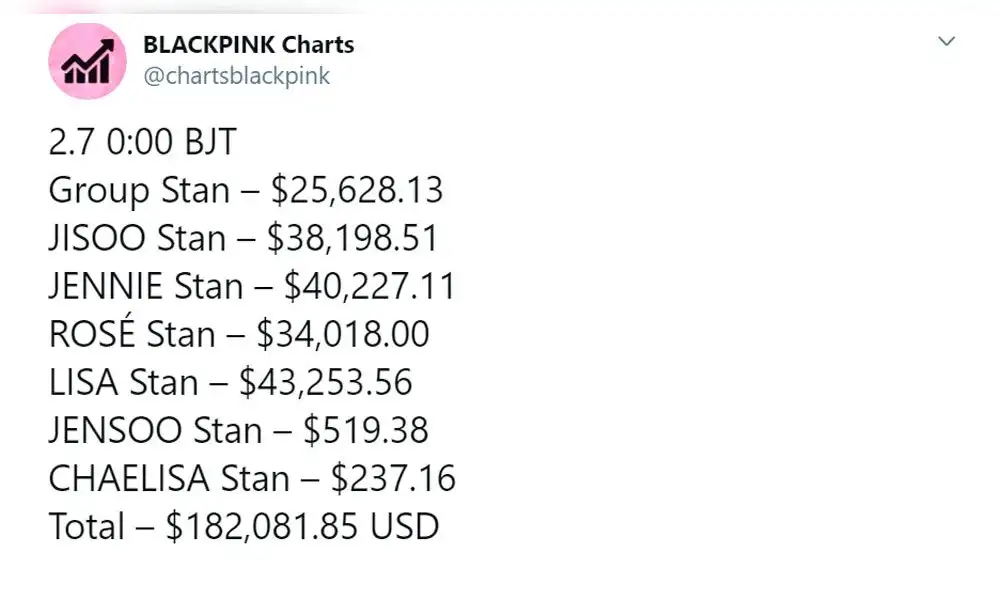Click the tweet body text area
Image resolution: width=1000 pixels, height=590 pixels.
point(250,330)
